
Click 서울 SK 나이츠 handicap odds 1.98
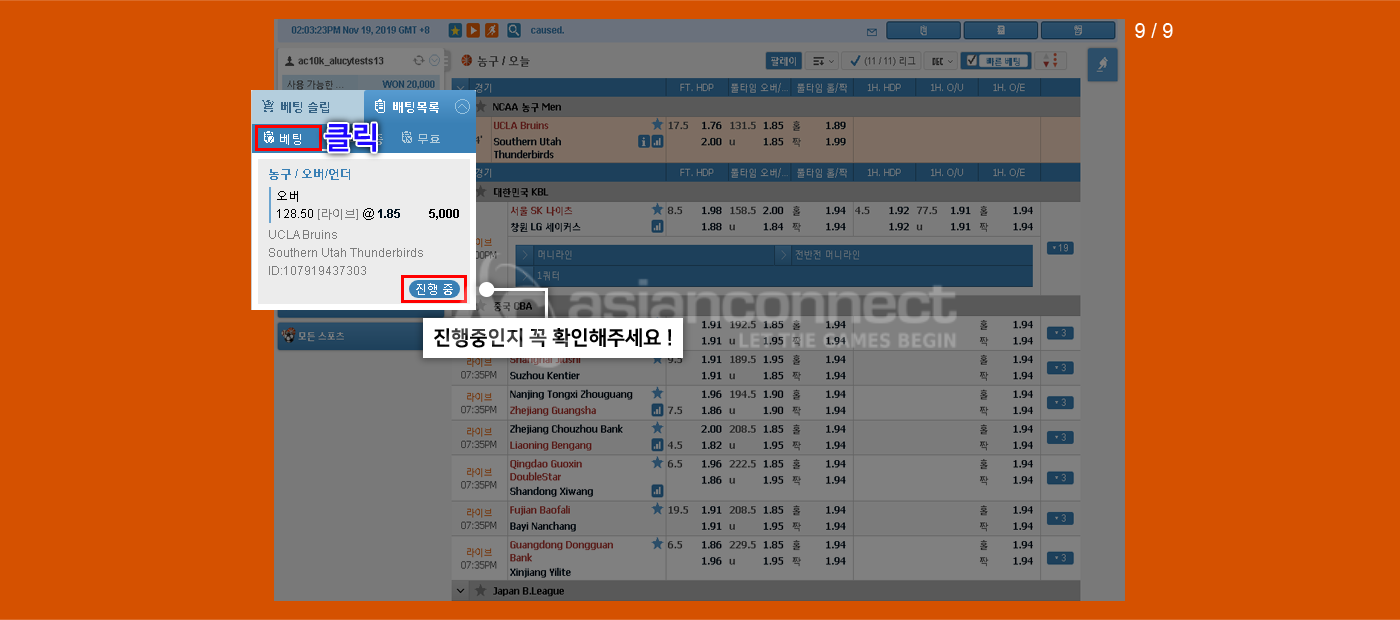tap(711, 210)
